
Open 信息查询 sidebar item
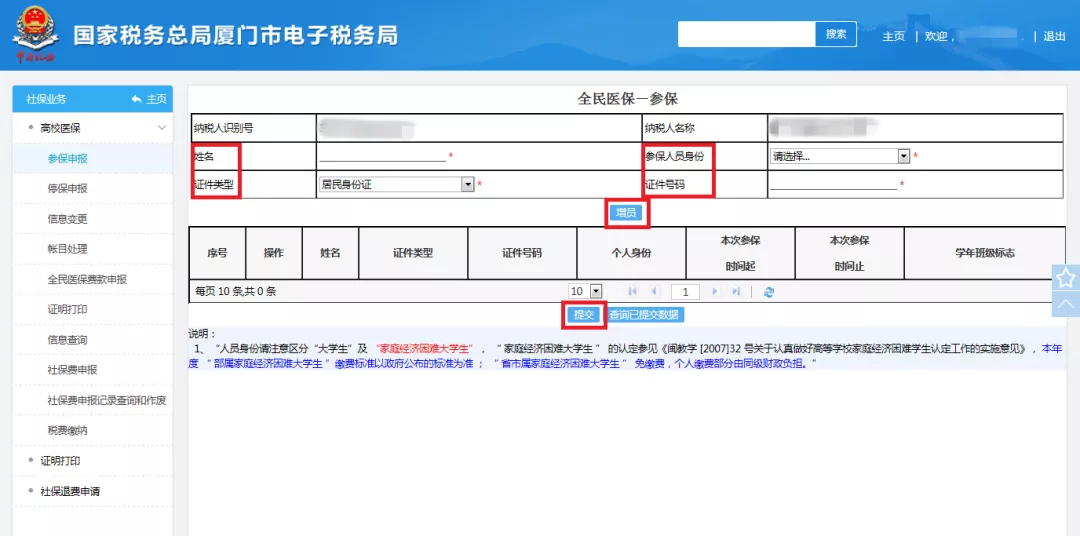[x=68, y=340]
